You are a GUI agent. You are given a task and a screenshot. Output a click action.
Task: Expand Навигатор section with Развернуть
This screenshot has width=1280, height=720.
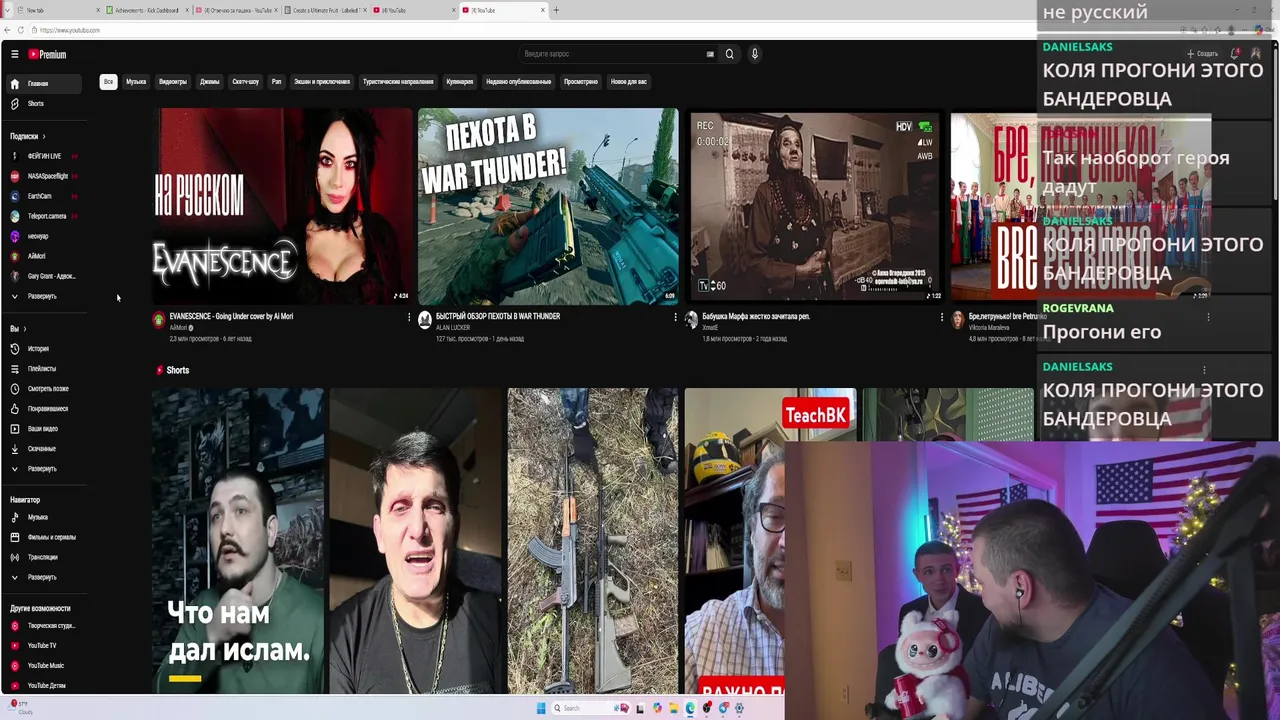[45, 578]
